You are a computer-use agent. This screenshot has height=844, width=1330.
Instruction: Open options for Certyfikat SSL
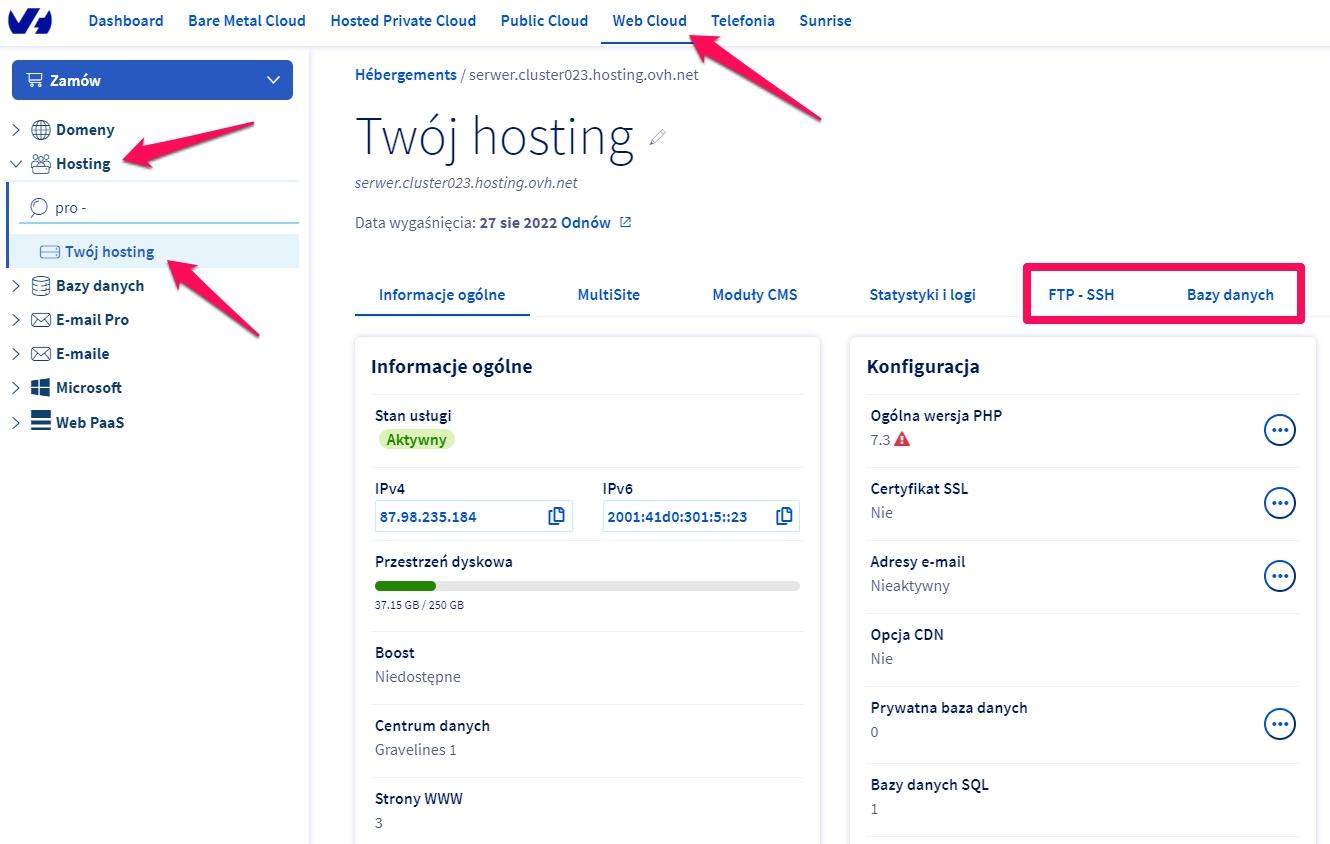(1280, 502)
